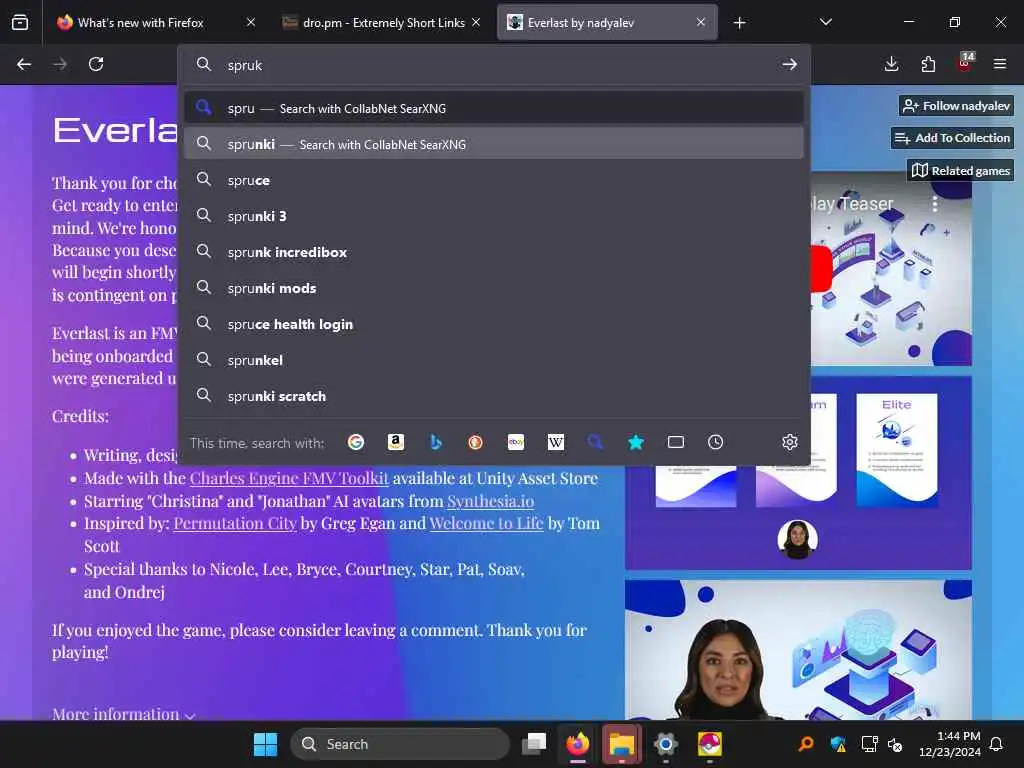1024x768 pixels.
Task: Open Task View on the taskbar
Action: pyautogui.click(x=534, y=744)
